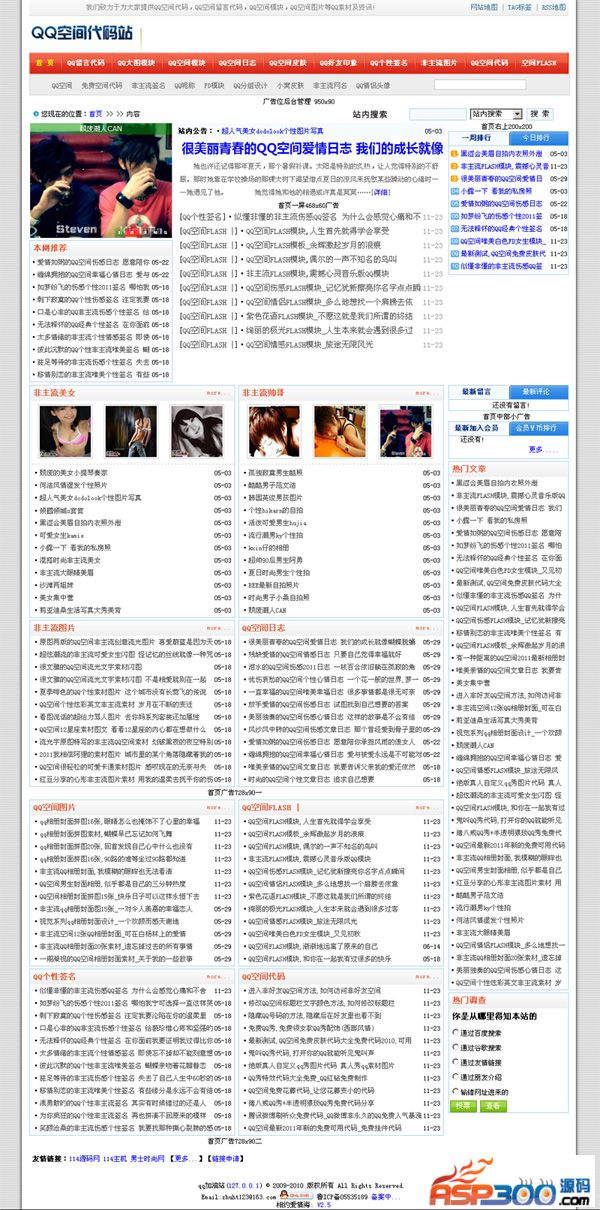This screenshot has width=600, height=1210.
Task: Open first thumbnail under 非主流美女
Action: point(66,429)
